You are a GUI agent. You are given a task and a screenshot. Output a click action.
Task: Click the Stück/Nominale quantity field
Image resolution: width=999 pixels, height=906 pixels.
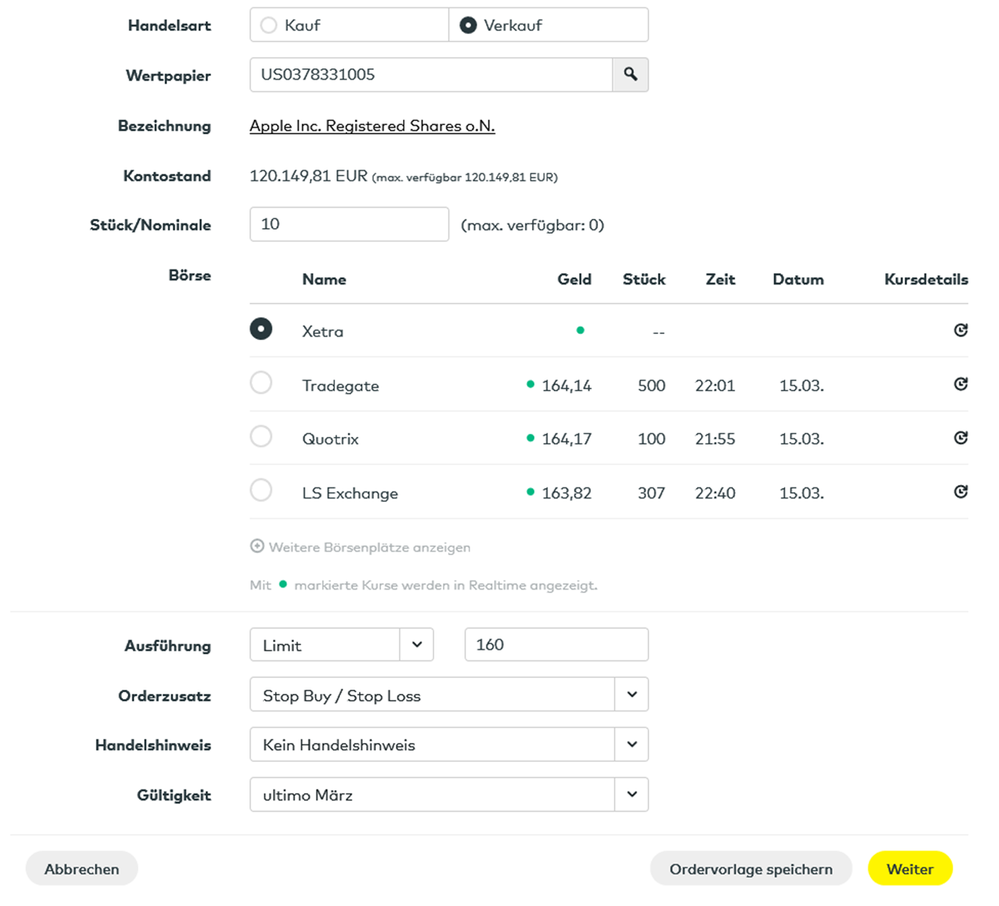(349, 224)
